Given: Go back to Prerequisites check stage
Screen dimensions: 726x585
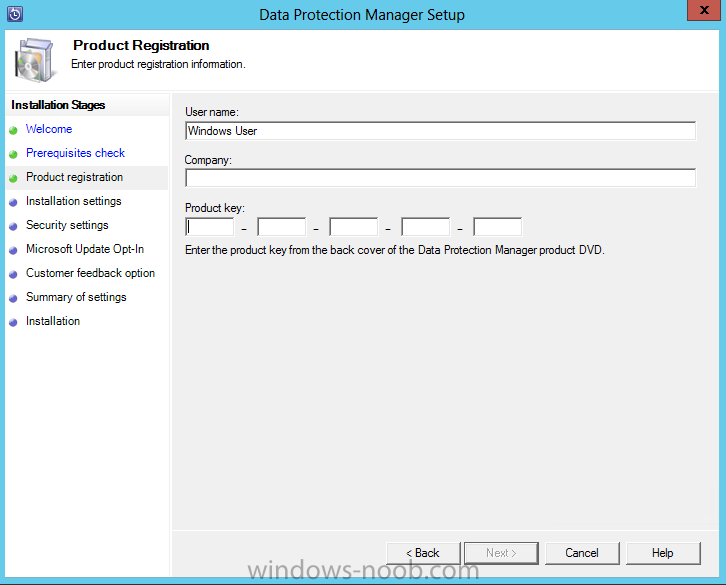Looking at the screenshot, I should (x=75, y=153).
